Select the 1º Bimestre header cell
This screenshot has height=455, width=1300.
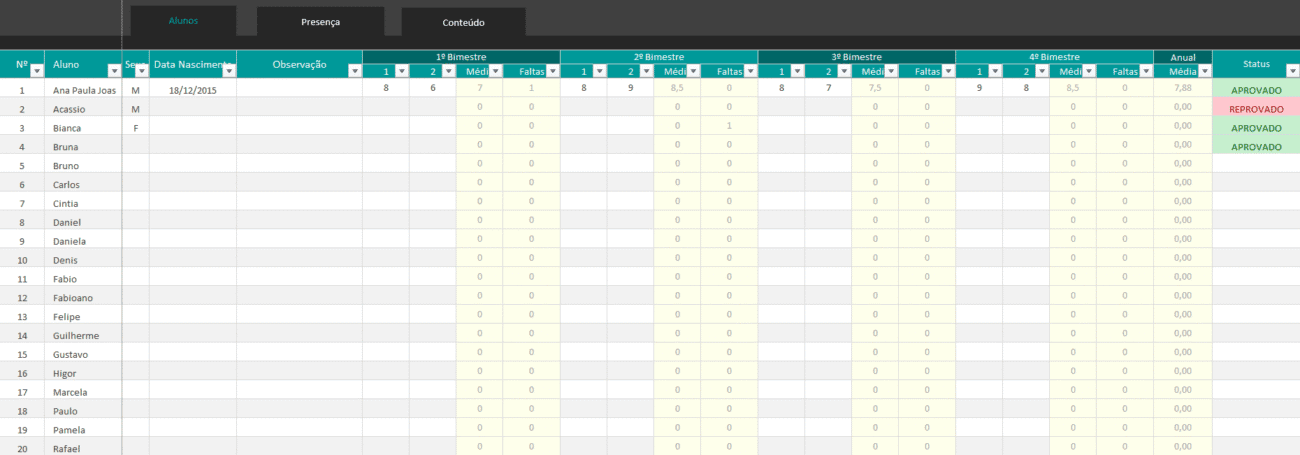click(x=461, y=57)
